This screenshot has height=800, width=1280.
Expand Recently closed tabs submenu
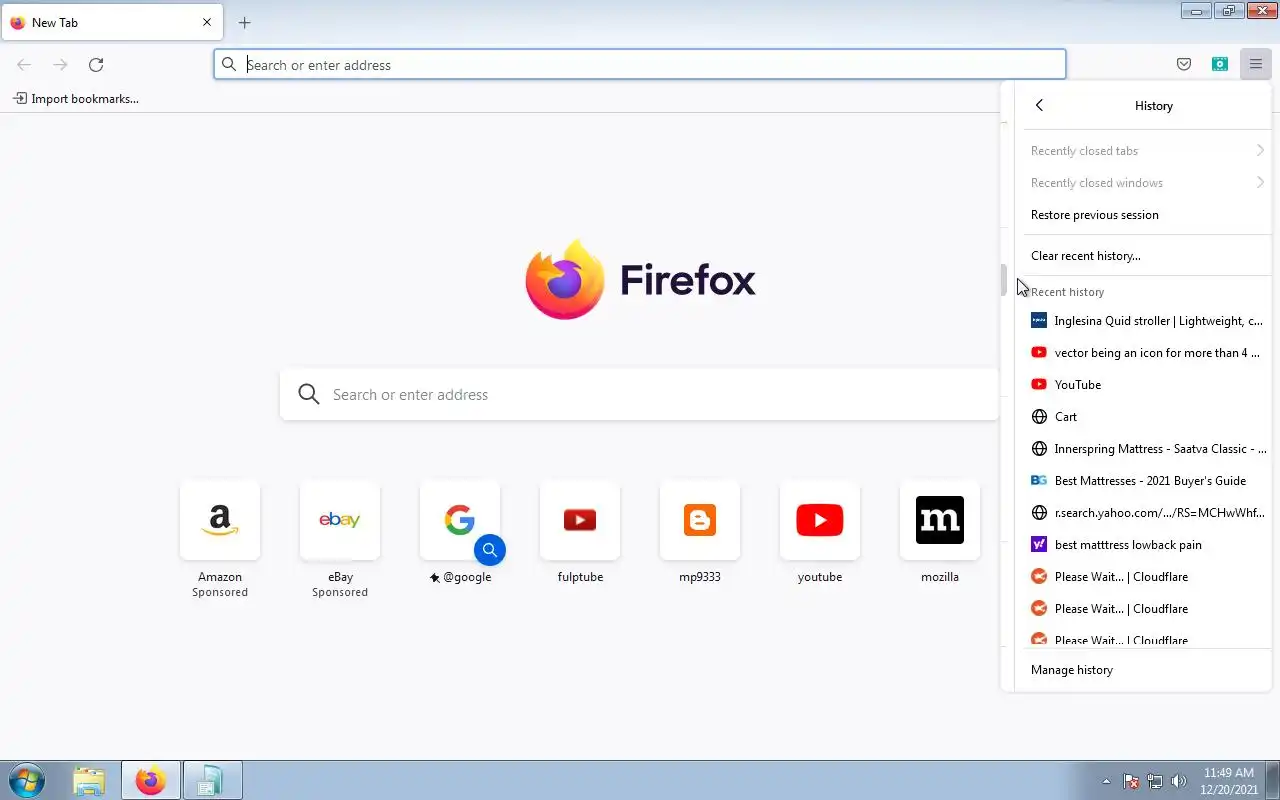point(1146,151)
